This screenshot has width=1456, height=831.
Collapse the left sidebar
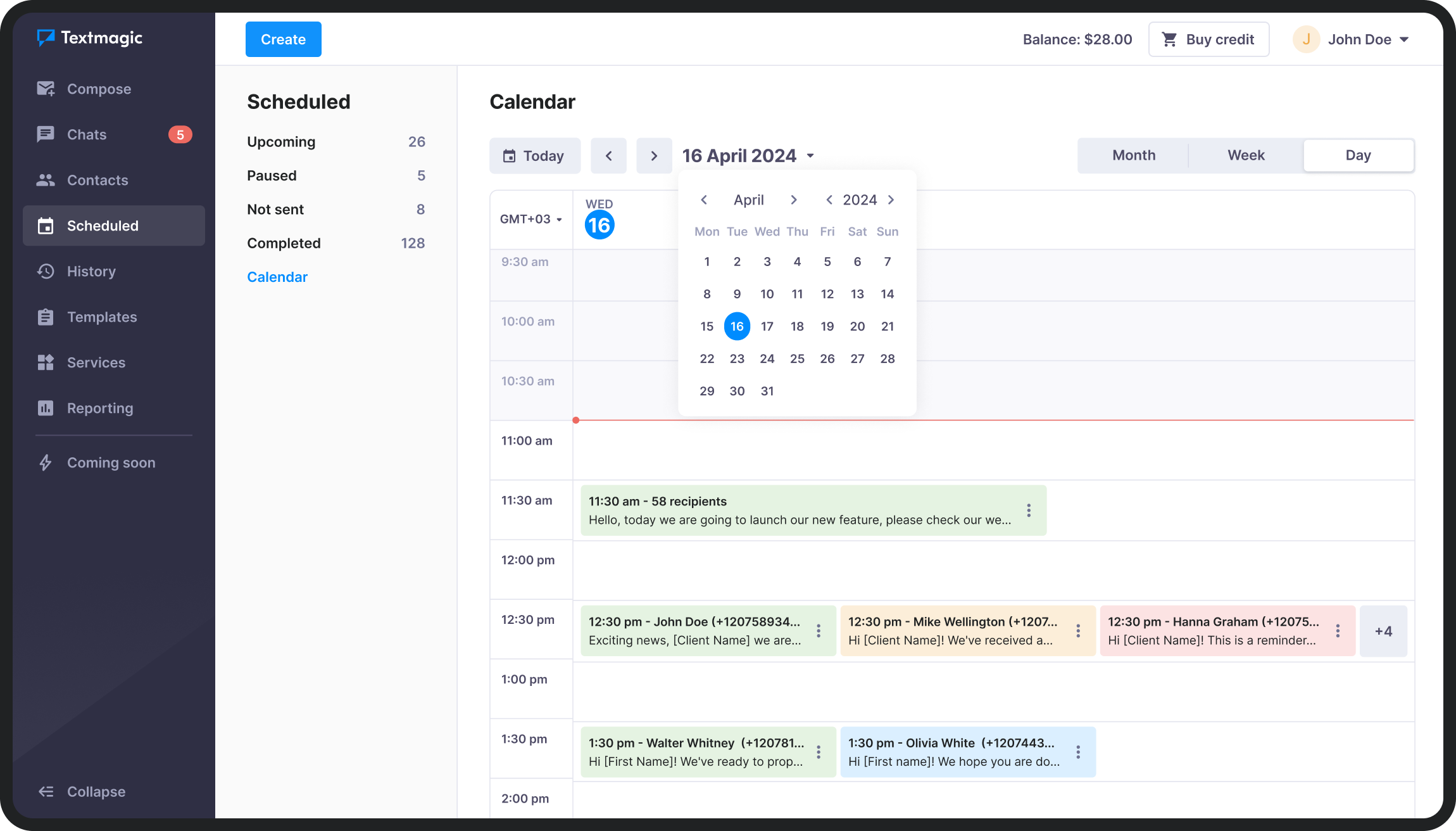pyautogui.click(x=81, y=791)
